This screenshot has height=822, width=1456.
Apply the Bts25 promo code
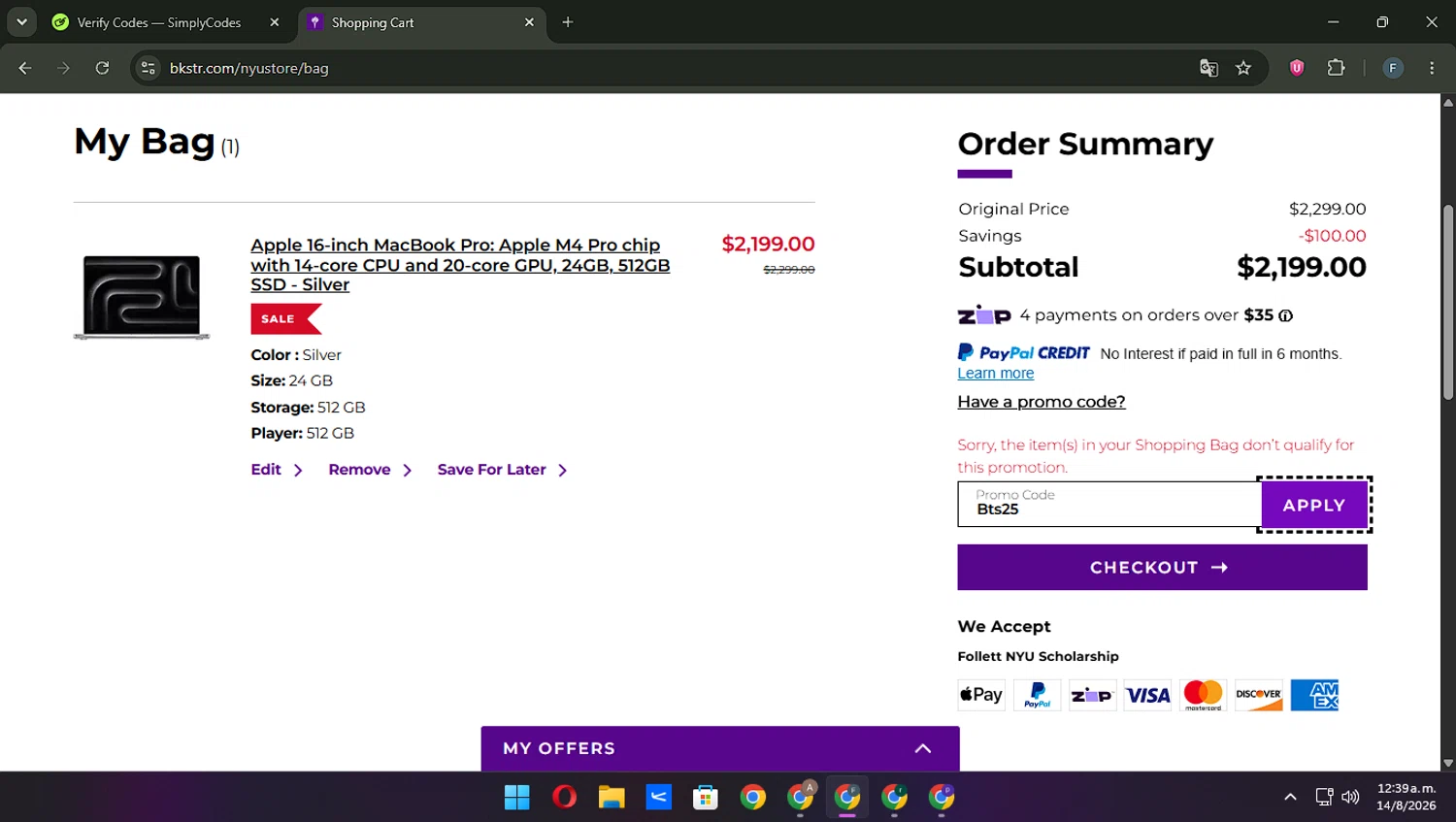(x=1314, y=505)
